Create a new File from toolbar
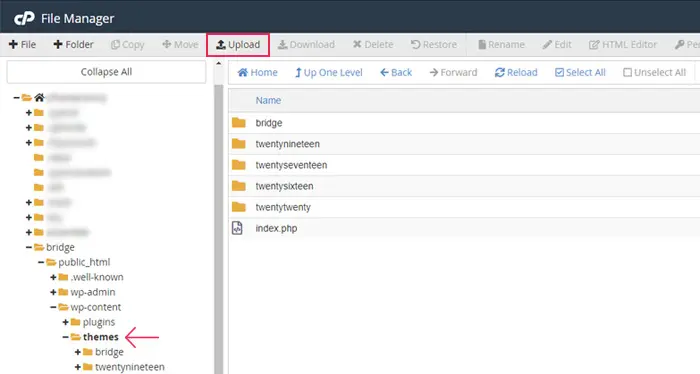 [22, 45]
